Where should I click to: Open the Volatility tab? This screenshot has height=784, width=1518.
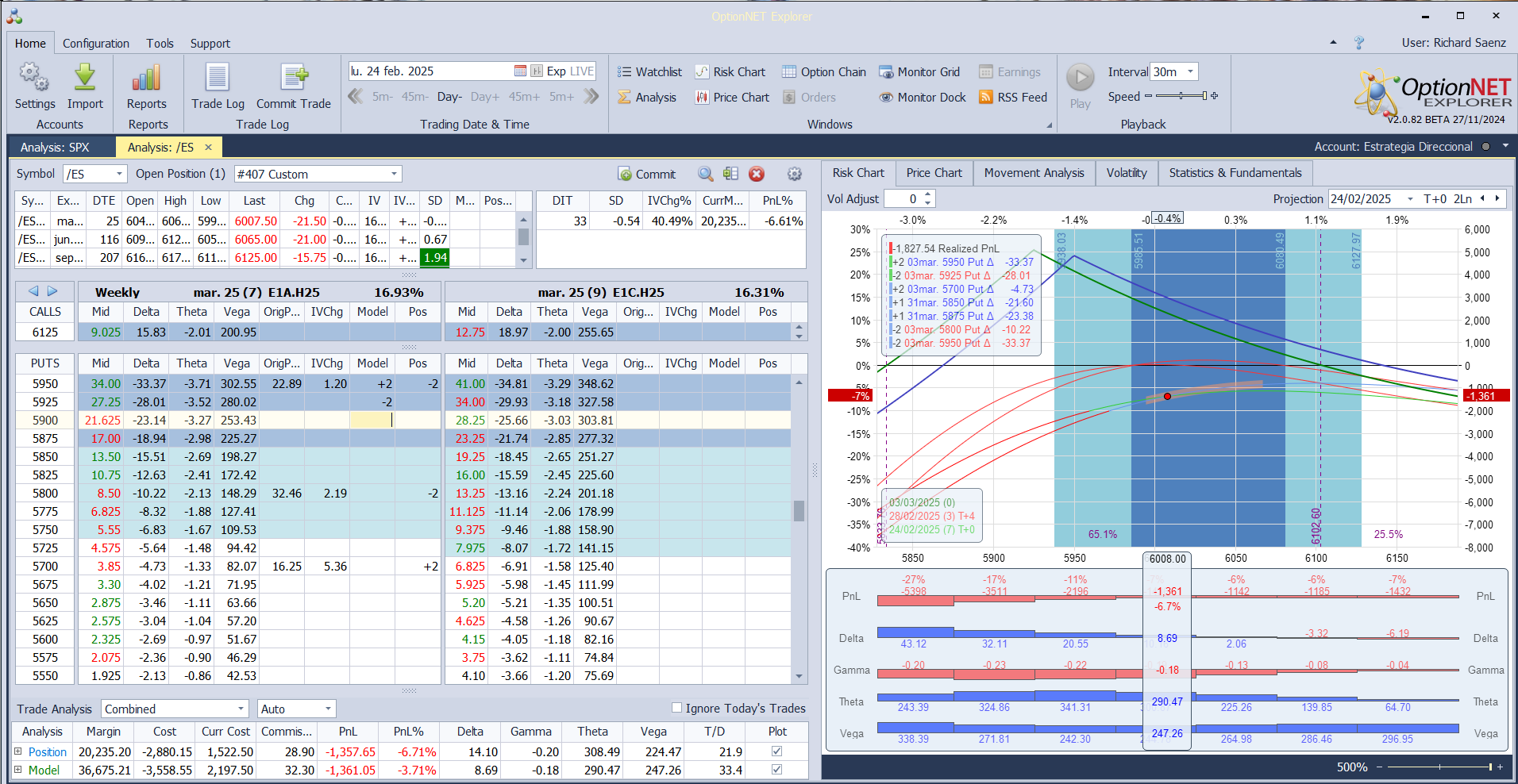click(1127, 173)
